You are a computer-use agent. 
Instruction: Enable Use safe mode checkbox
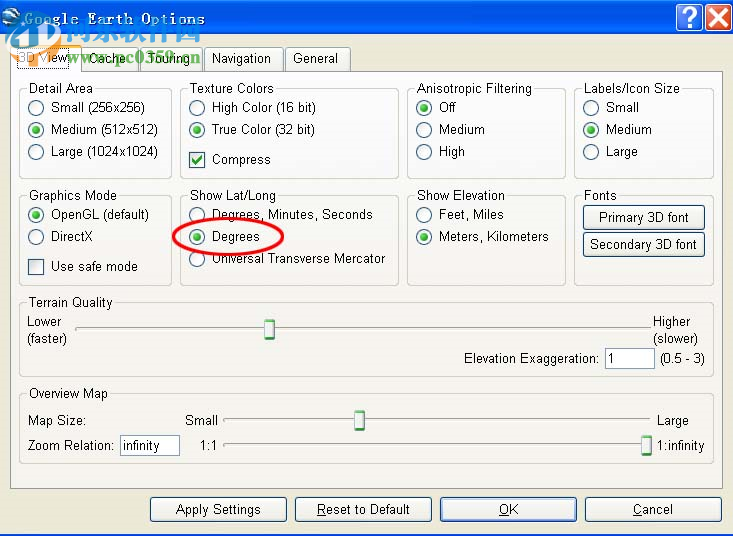tap(83, 267)
